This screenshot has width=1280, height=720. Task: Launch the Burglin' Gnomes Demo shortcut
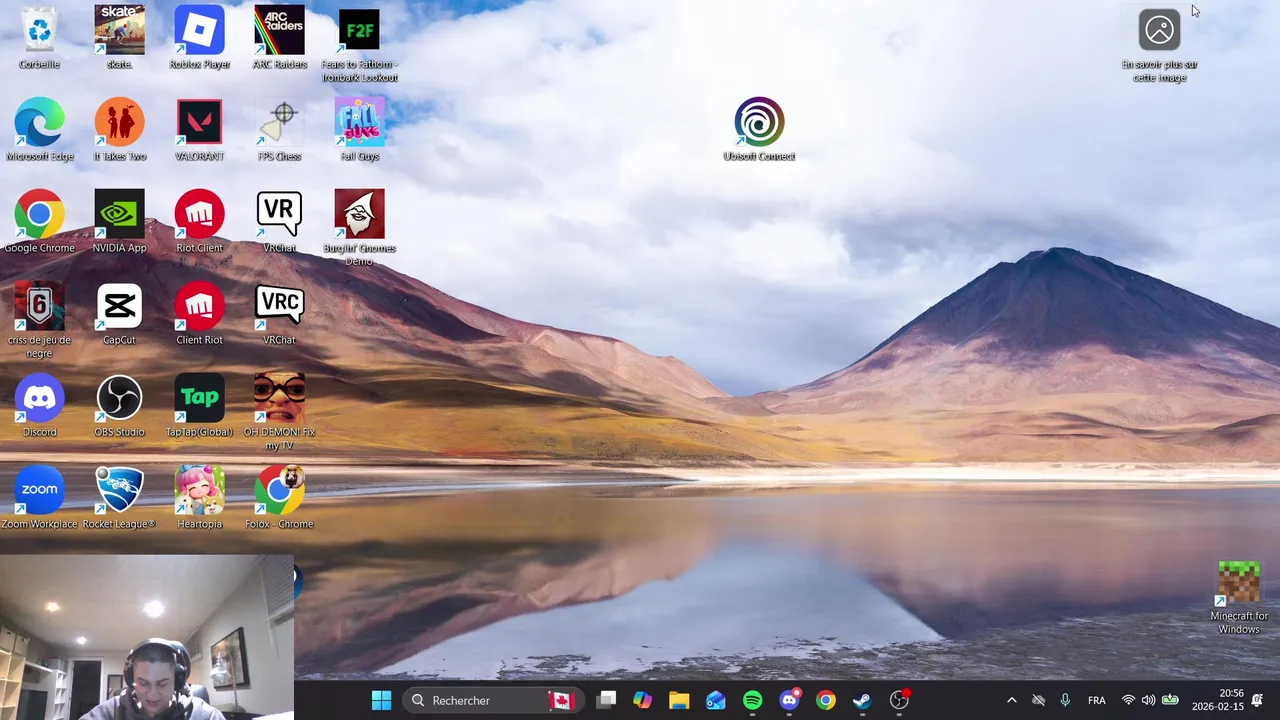click(359, 229)
